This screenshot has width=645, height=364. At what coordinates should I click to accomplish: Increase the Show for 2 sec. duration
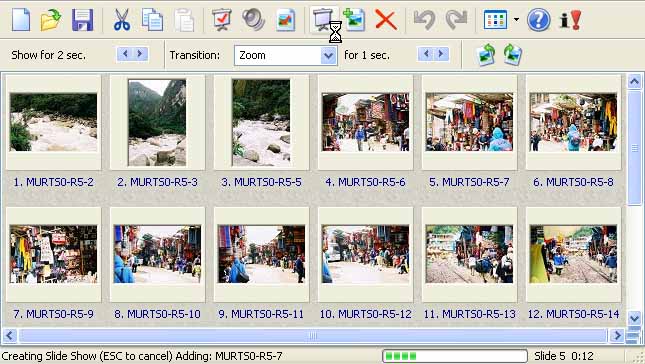(x=140, y=54)
